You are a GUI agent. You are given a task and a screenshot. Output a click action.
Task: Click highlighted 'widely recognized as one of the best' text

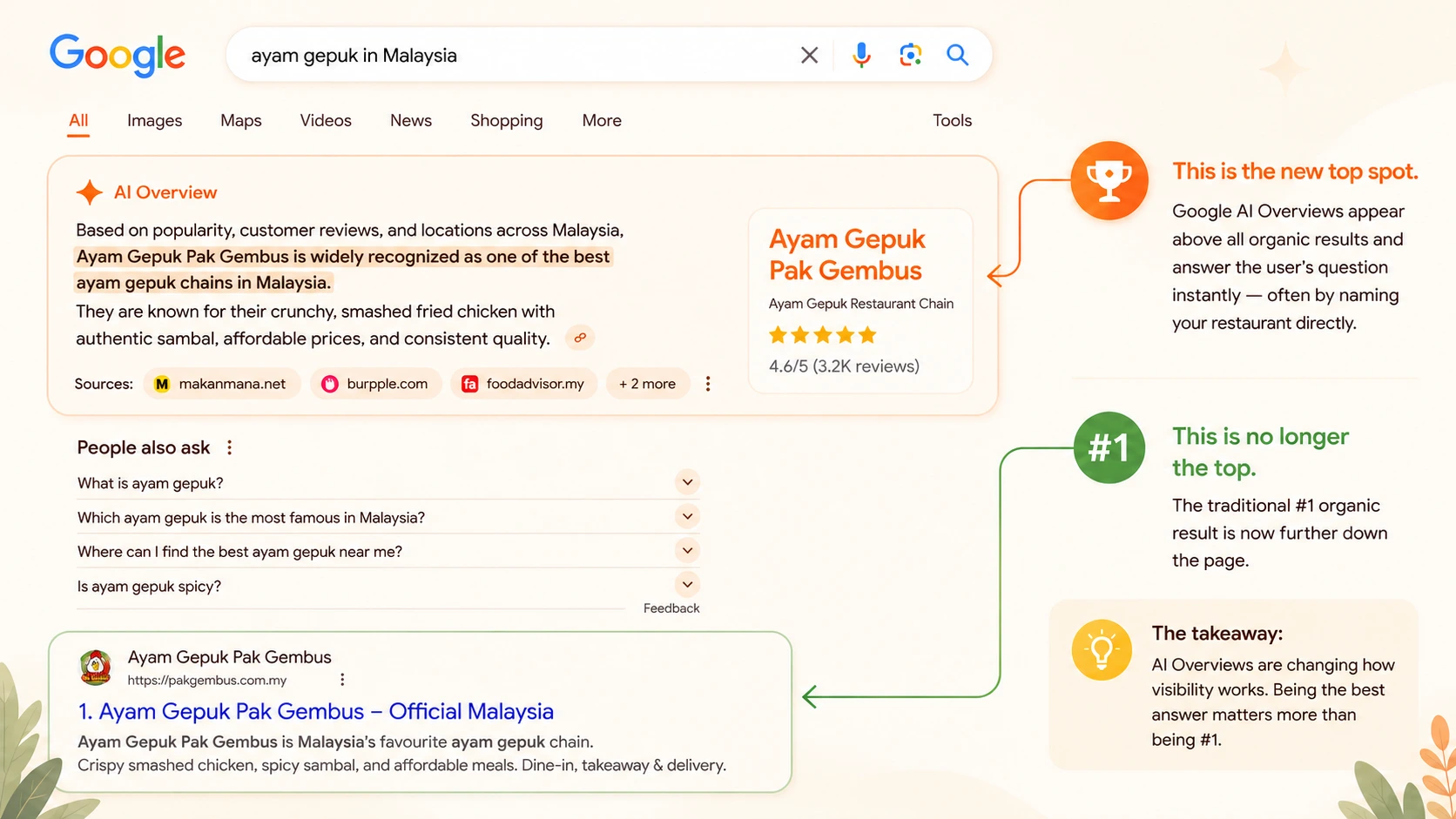(x=460, y=257)
